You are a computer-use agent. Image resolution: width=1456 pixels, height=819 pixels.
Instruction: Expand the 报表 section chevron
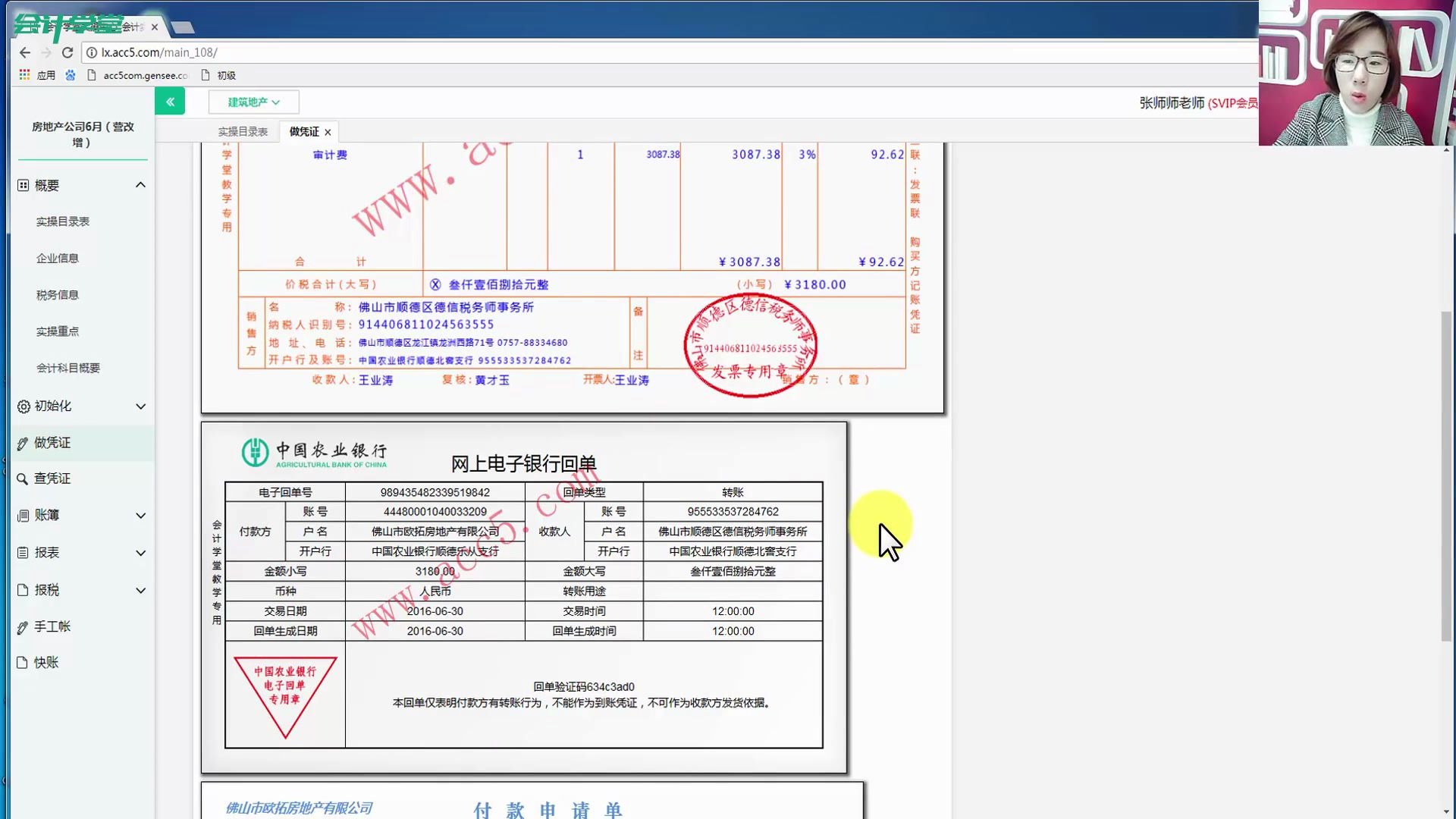pos(140,553)
